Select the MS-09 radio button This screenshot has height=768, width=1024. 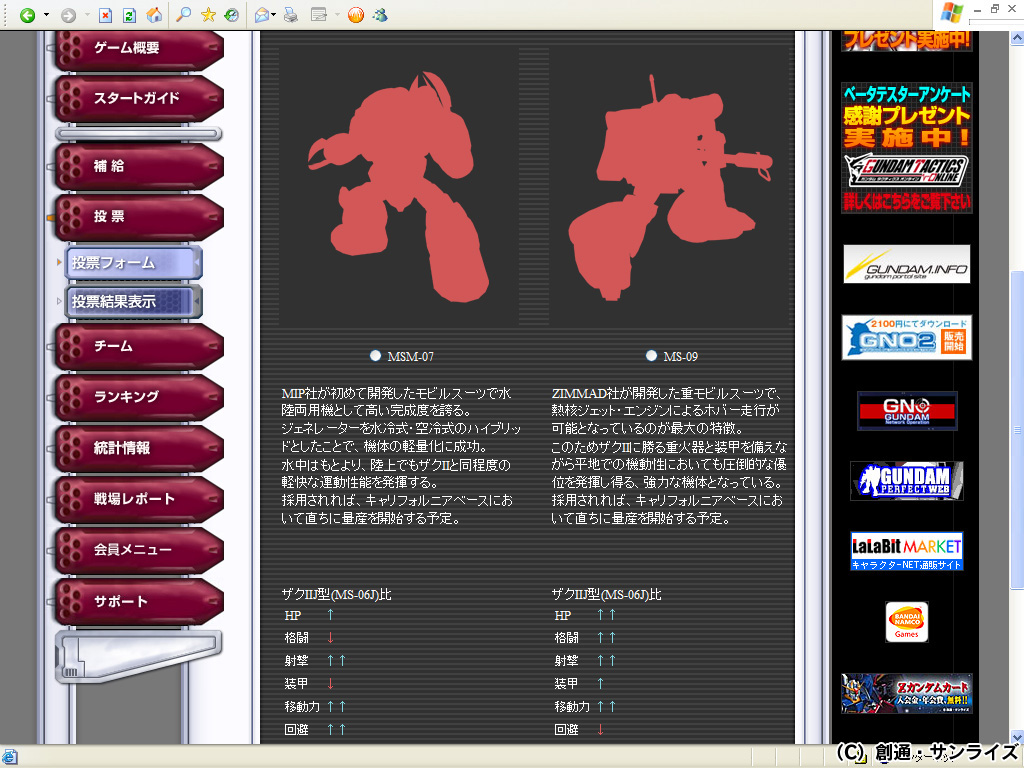pos(651,356)
